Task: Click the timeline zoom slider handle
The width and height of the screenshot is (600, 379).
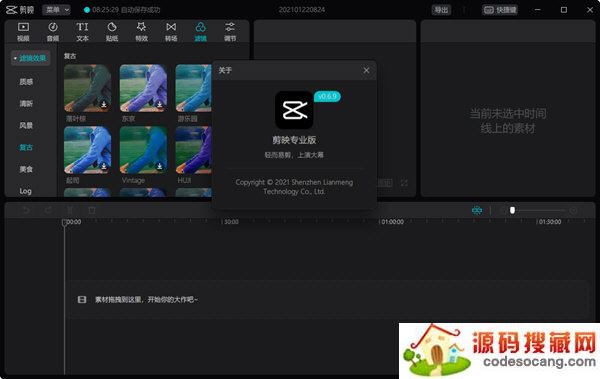Action: (x=512, y=210)
